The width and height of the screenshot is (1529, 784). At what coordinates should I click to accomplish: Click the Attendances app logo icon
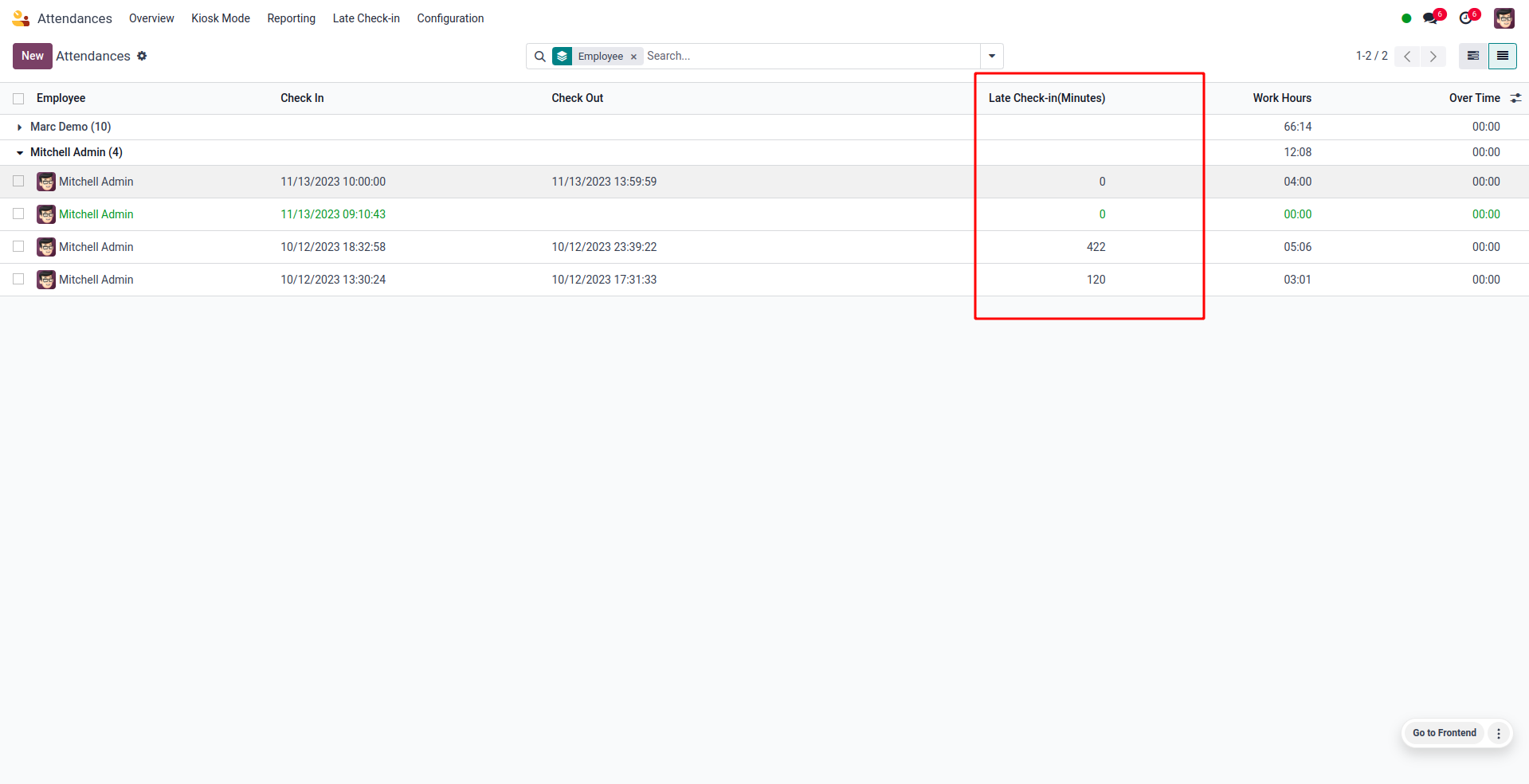(x=21, y=18)
